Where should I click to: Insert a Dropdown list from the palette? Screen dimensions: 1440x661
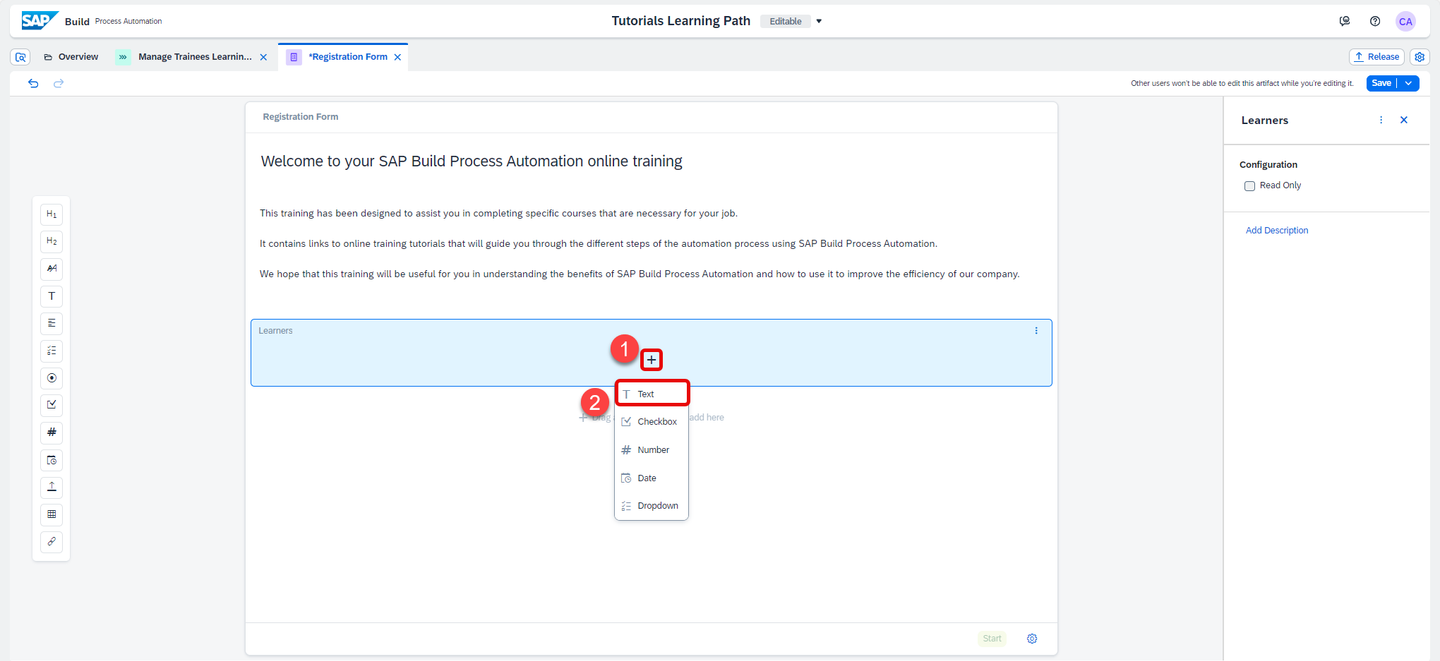click(51, 350)
